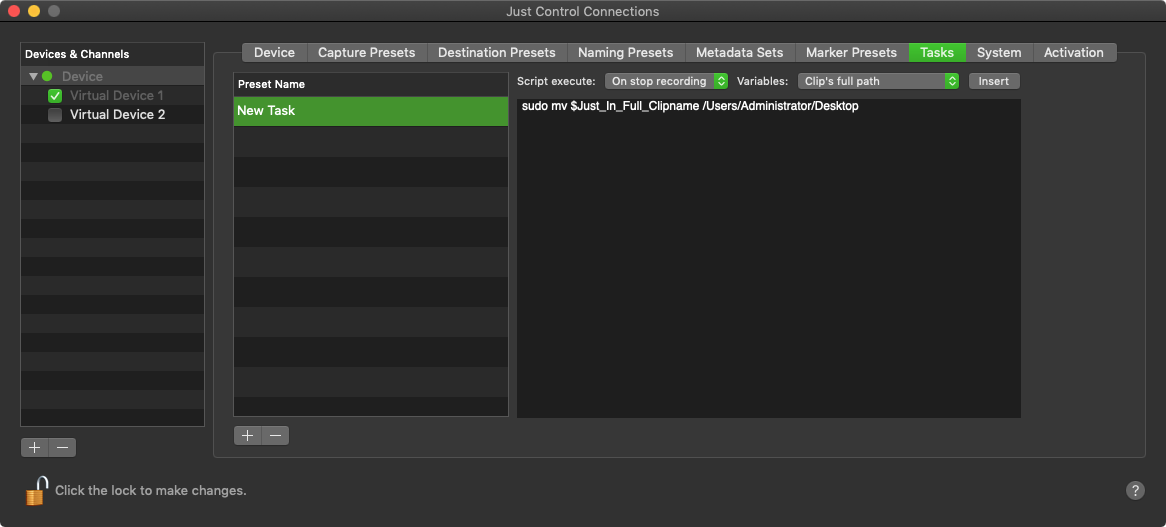Click into the script text editor
Image resolution: width=1166 pixels, height=527 pixels.
click(768, 258)
